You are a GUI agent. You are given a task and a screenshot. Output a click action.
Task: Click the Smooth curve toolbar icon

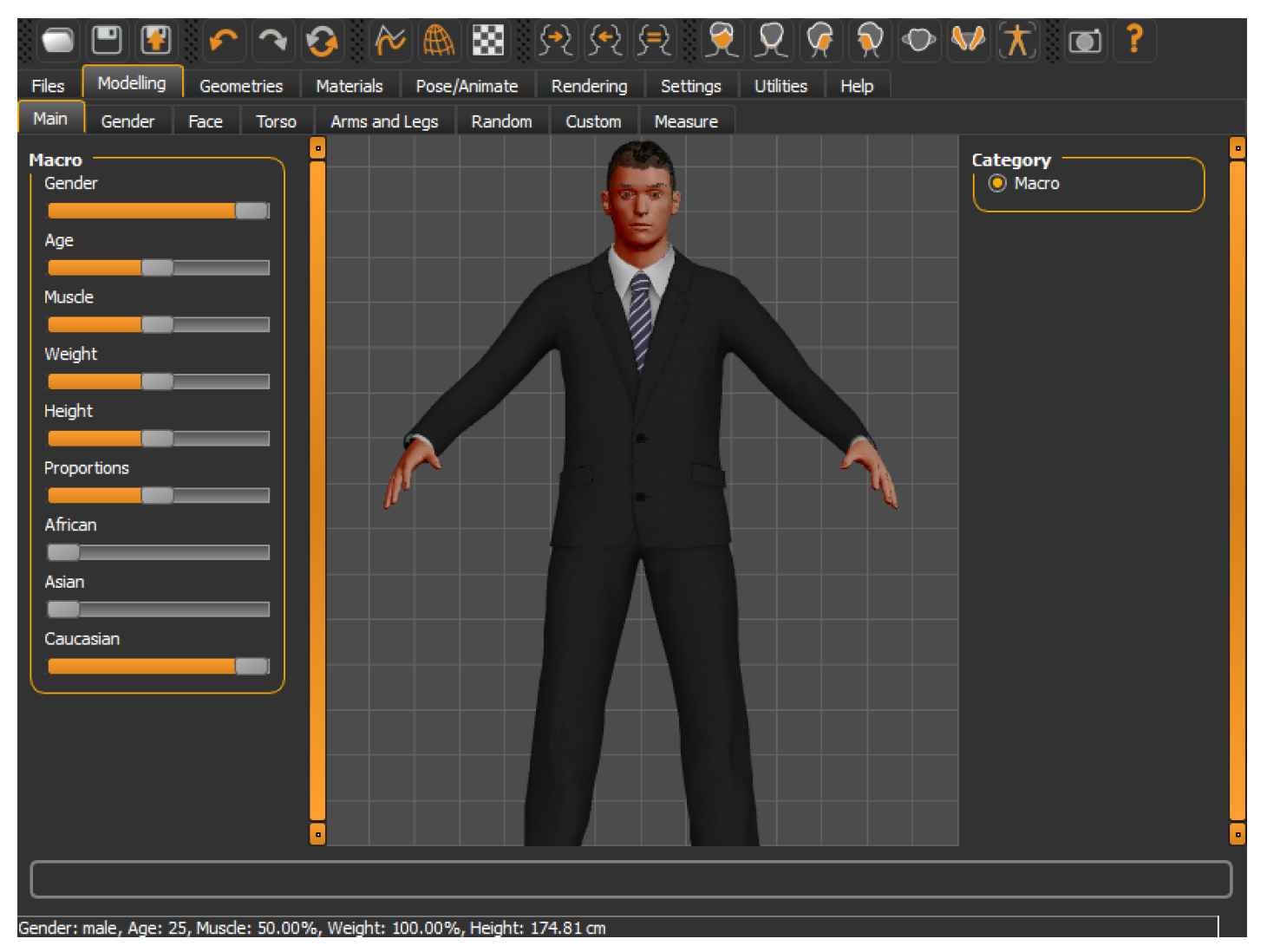(x=389, y=41)
